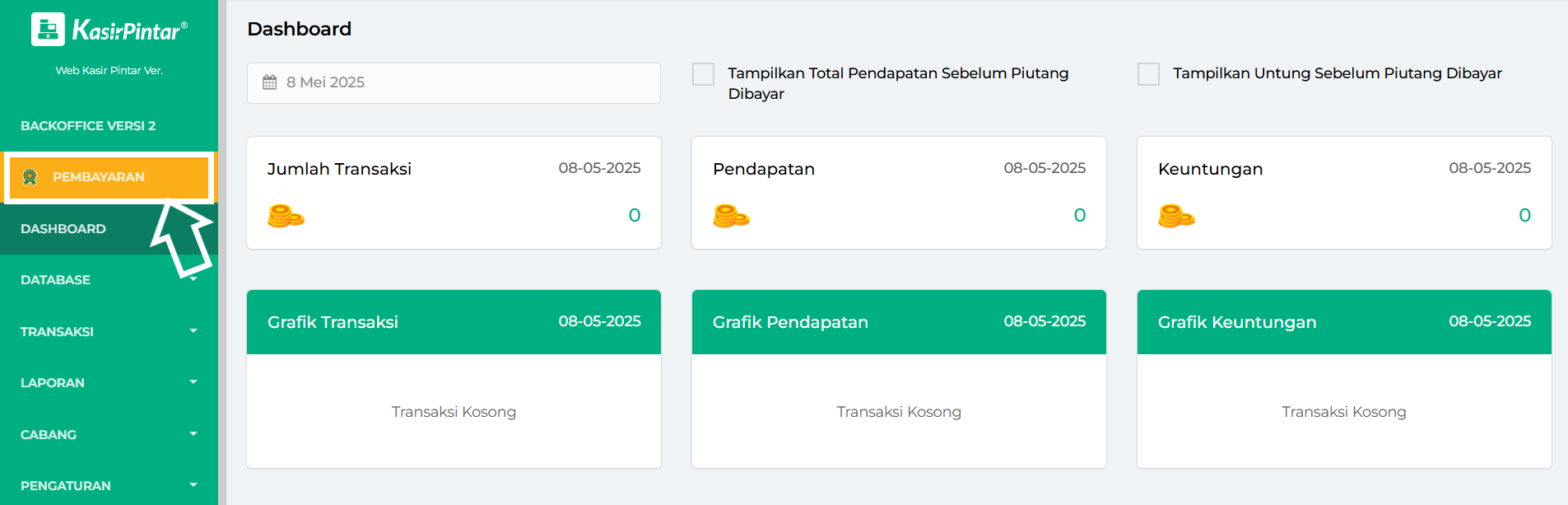Click the Pembayaran badge icon
This screenshot has height=505, width=1568.
click(30, 177)
